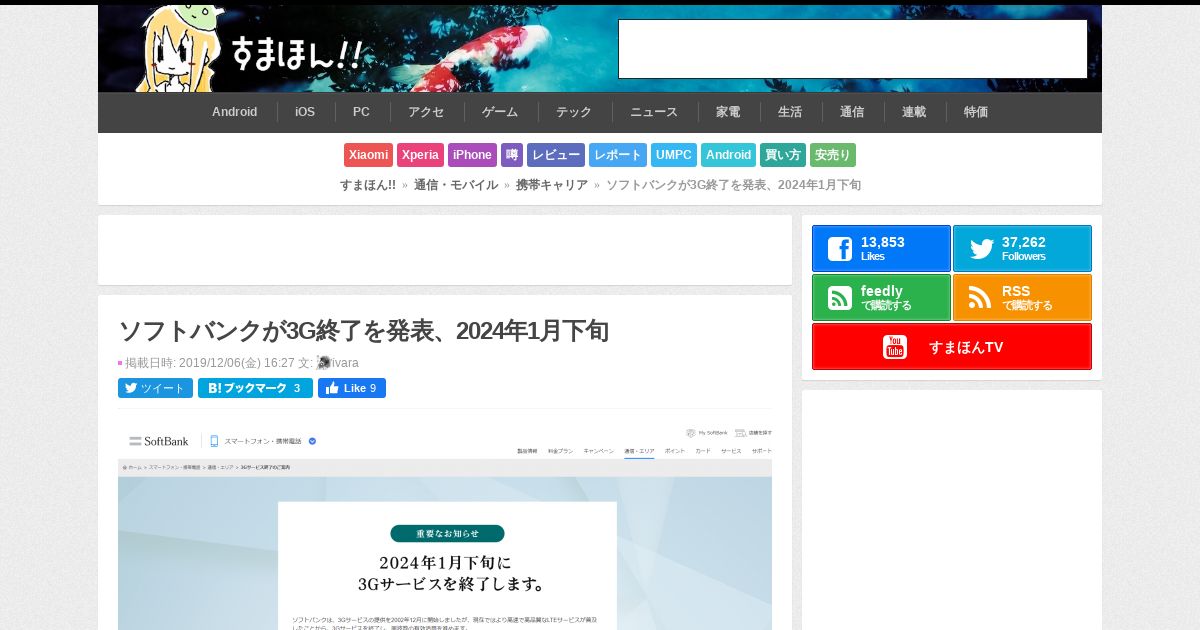Open the 特価 menu item
This screenshot has width=1200, height=630.
[976, 112]
